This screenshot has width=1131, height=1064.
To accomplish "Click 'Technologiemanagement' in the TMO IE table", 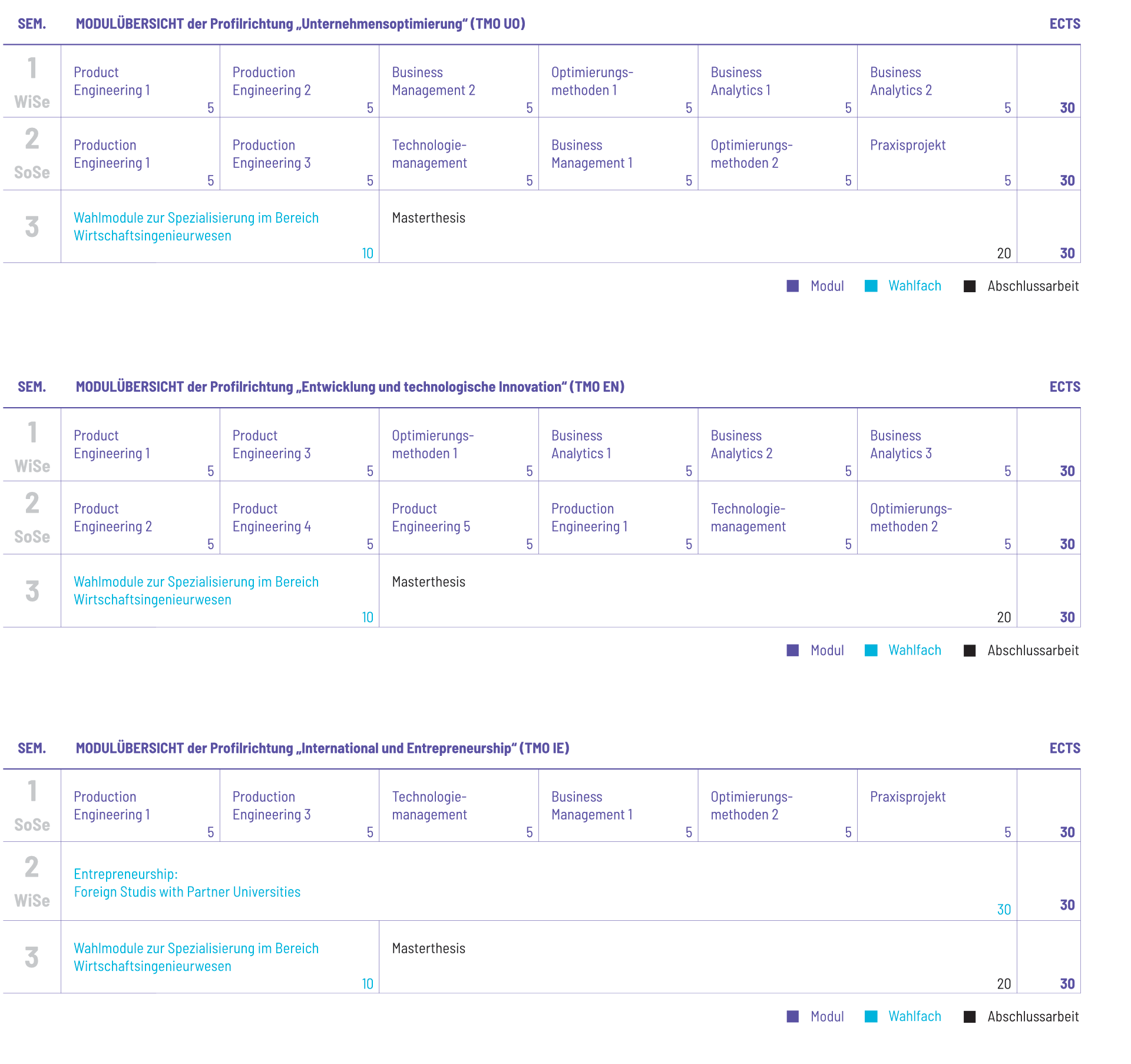I will coord(429,805).
